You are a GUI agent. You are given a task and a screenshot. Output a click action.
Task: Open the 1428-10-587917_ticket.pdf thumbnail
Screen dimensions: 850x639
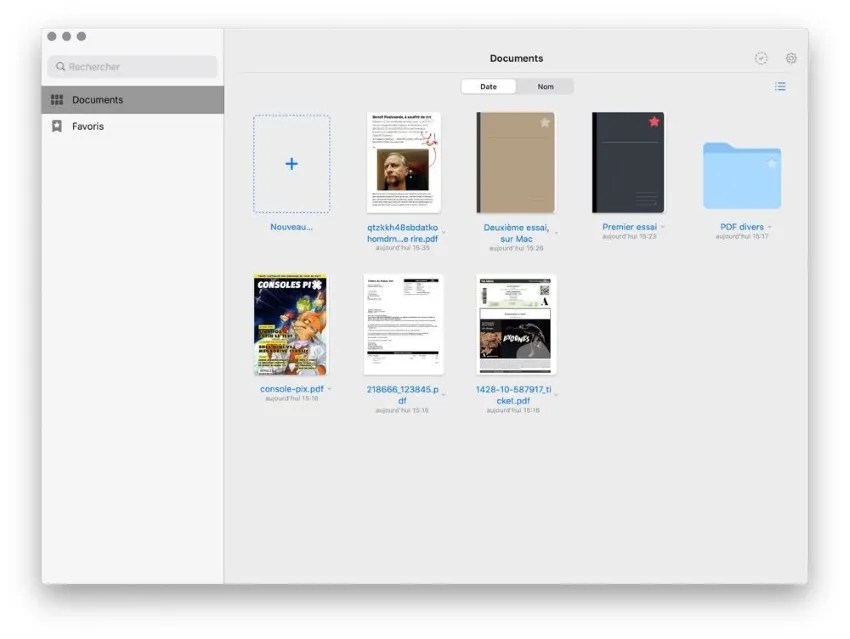click(516, 325)
